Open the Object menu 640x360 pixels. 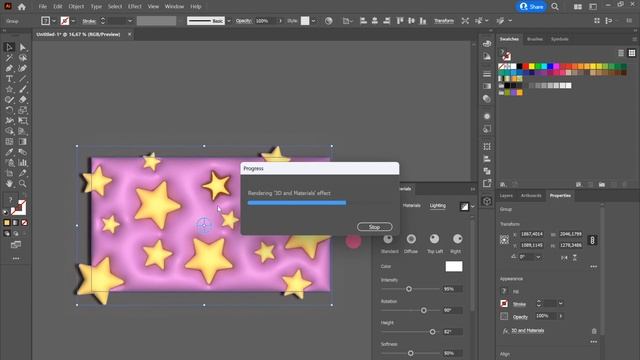coord(76,7)
